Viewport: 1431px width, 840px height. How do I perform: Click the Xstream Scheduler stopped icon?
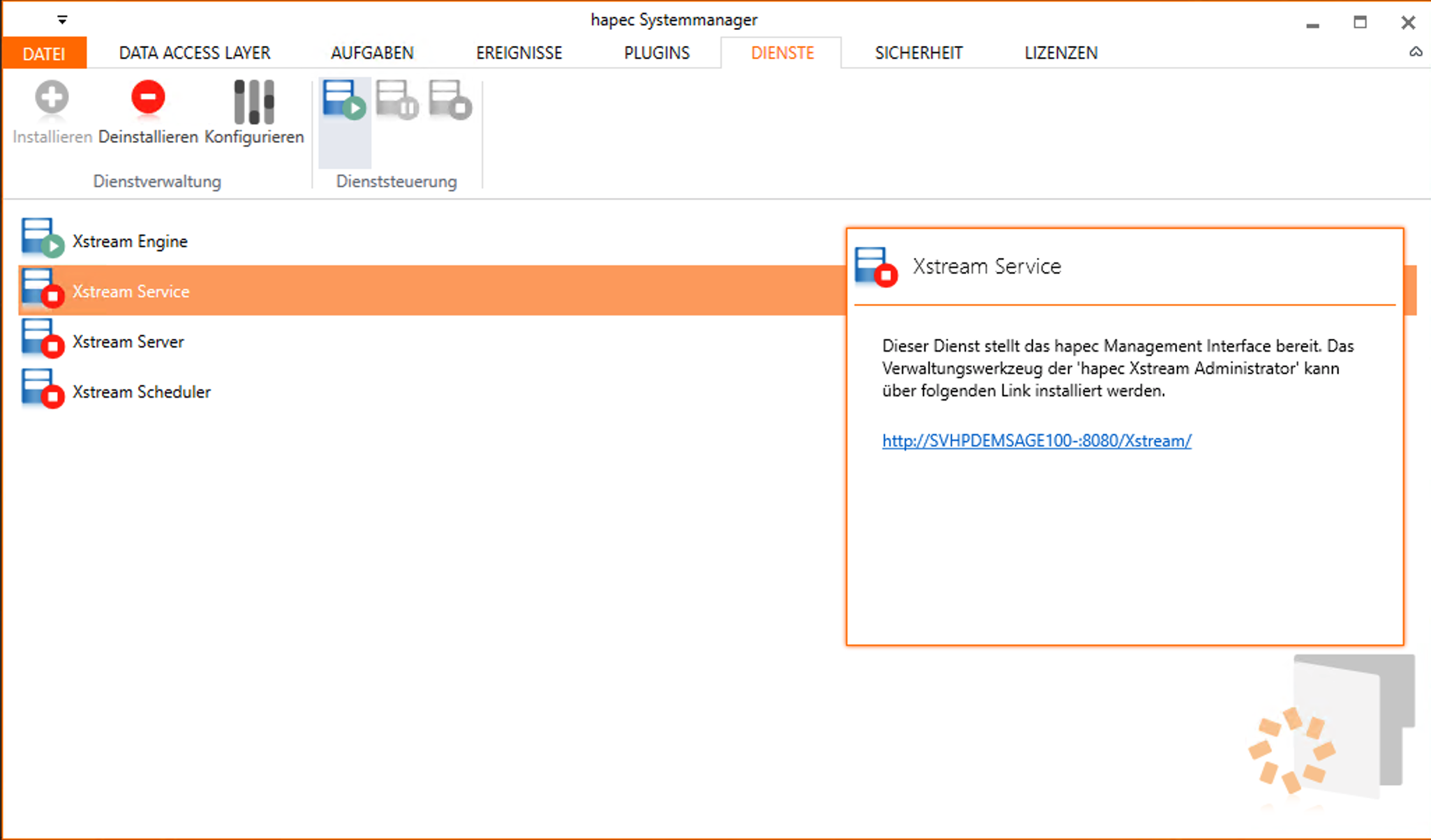click(x=42, y=389)
